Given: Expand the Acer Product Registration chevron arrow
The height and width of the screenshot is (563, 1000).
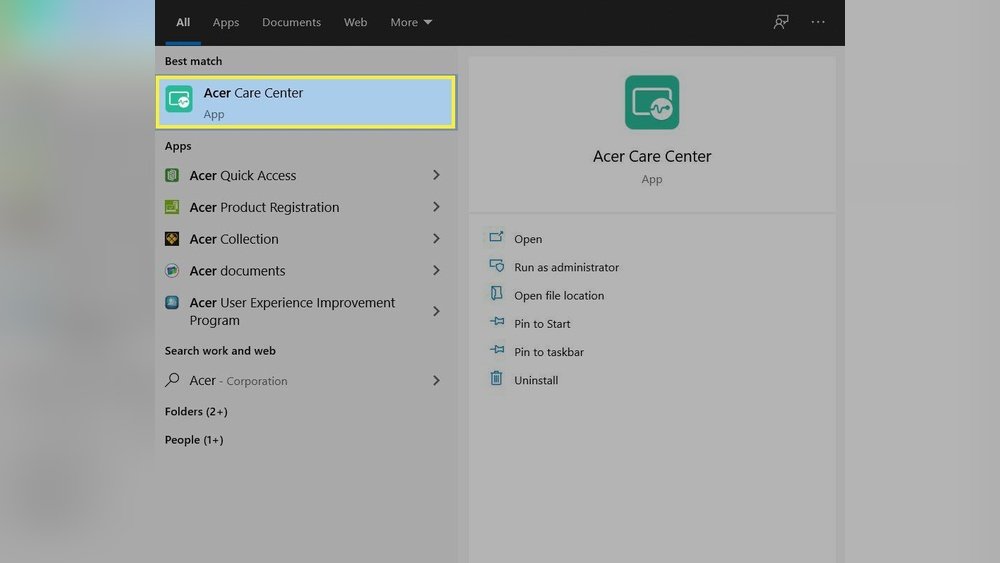Looking at the screenshot, I should [436, 208].
